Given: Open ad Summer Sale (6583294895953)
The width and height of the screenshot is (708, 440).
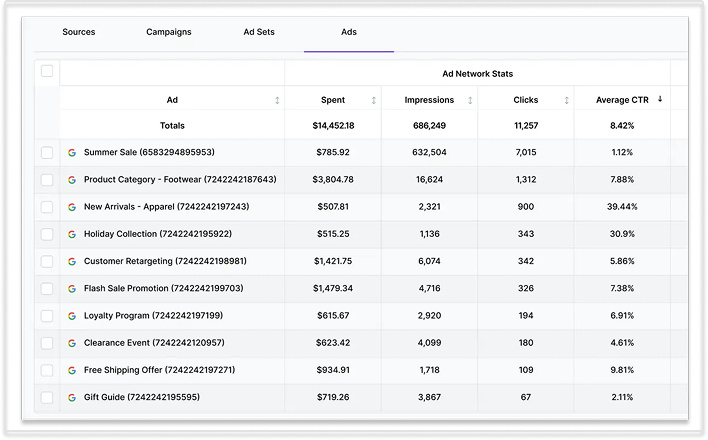Looking at the screenshot, I should pyautogui.click(x=149, y=152).
